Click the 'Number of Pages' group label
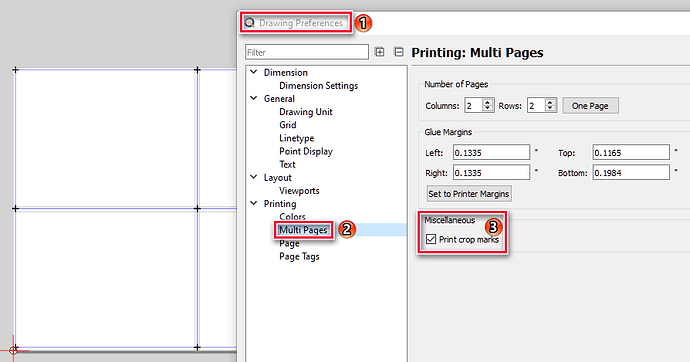The image size is (690, 362). tap(456, 84)
